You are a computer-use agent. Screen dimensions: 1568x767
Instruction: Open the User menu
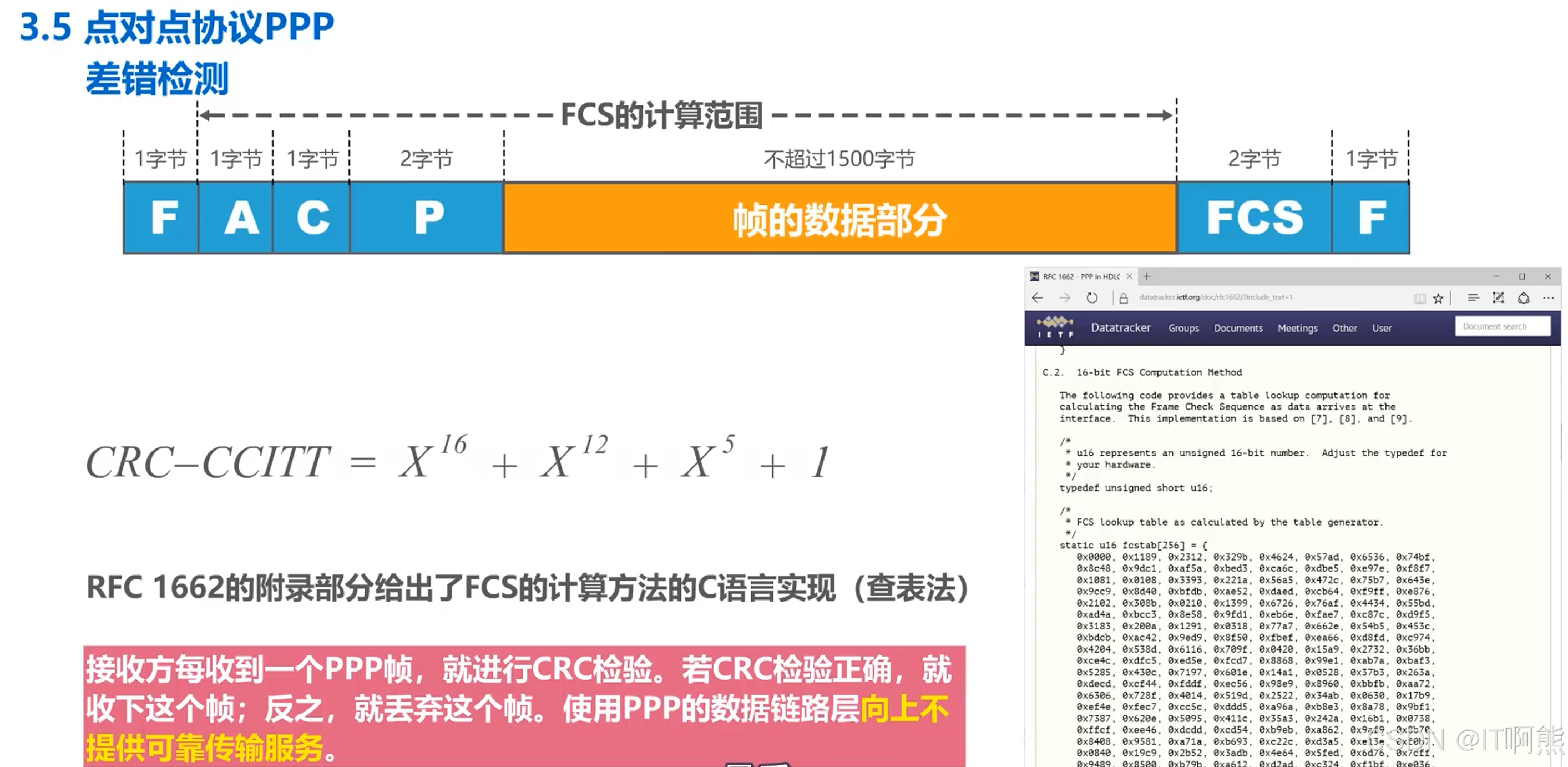[x=1382, y=328]
